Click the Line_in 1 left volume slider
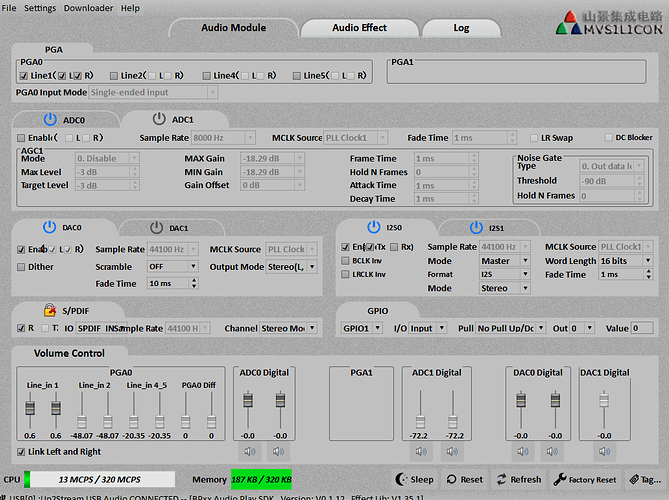This screenshot has height=500, width=669. pyautogui.click(x=30, y=408)
